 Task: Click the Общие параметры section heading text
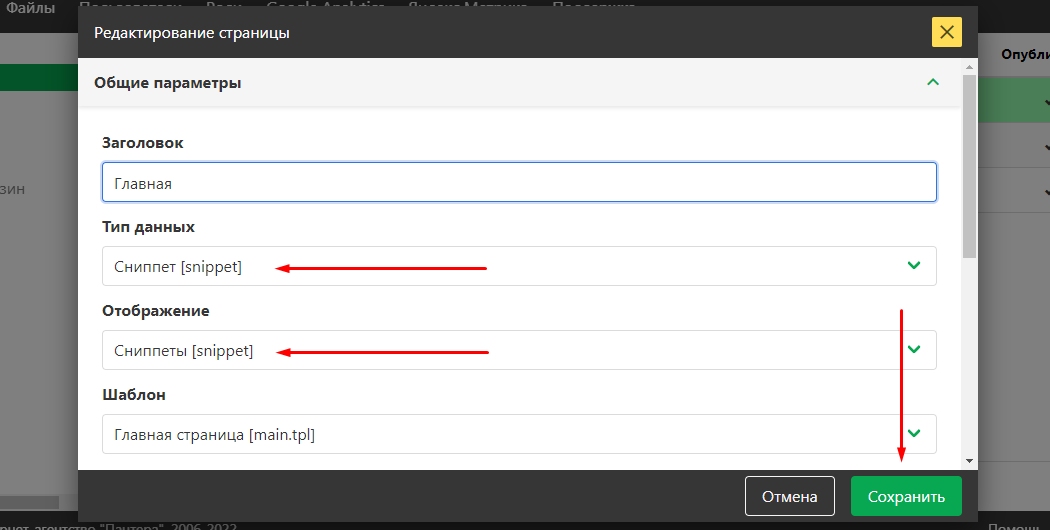tap(167, 83)
